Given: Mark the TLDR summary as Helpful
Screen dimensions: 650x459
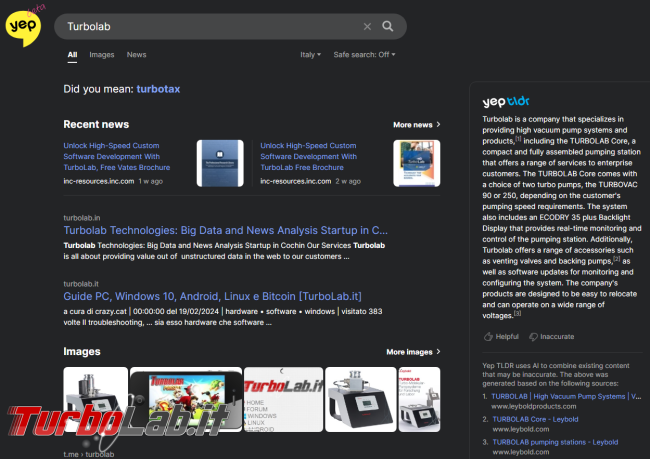Looking at the screenshot, I should pos(501,337).
